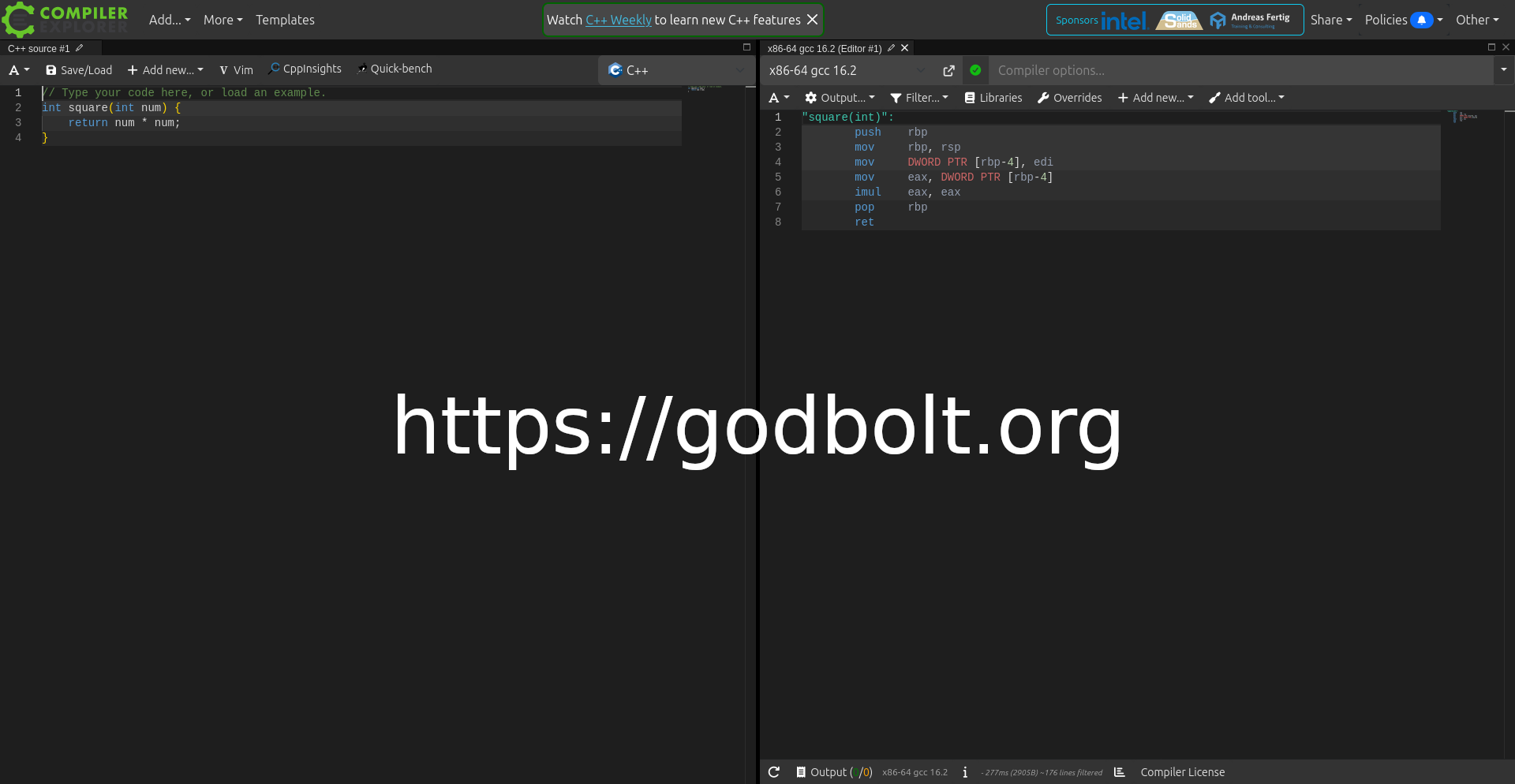Image resolution: width=1515 pixels, height=784 pixels.
Task: Rename the C++ source #1 tab with the pencil icon
Action: [x=80, y=48]
